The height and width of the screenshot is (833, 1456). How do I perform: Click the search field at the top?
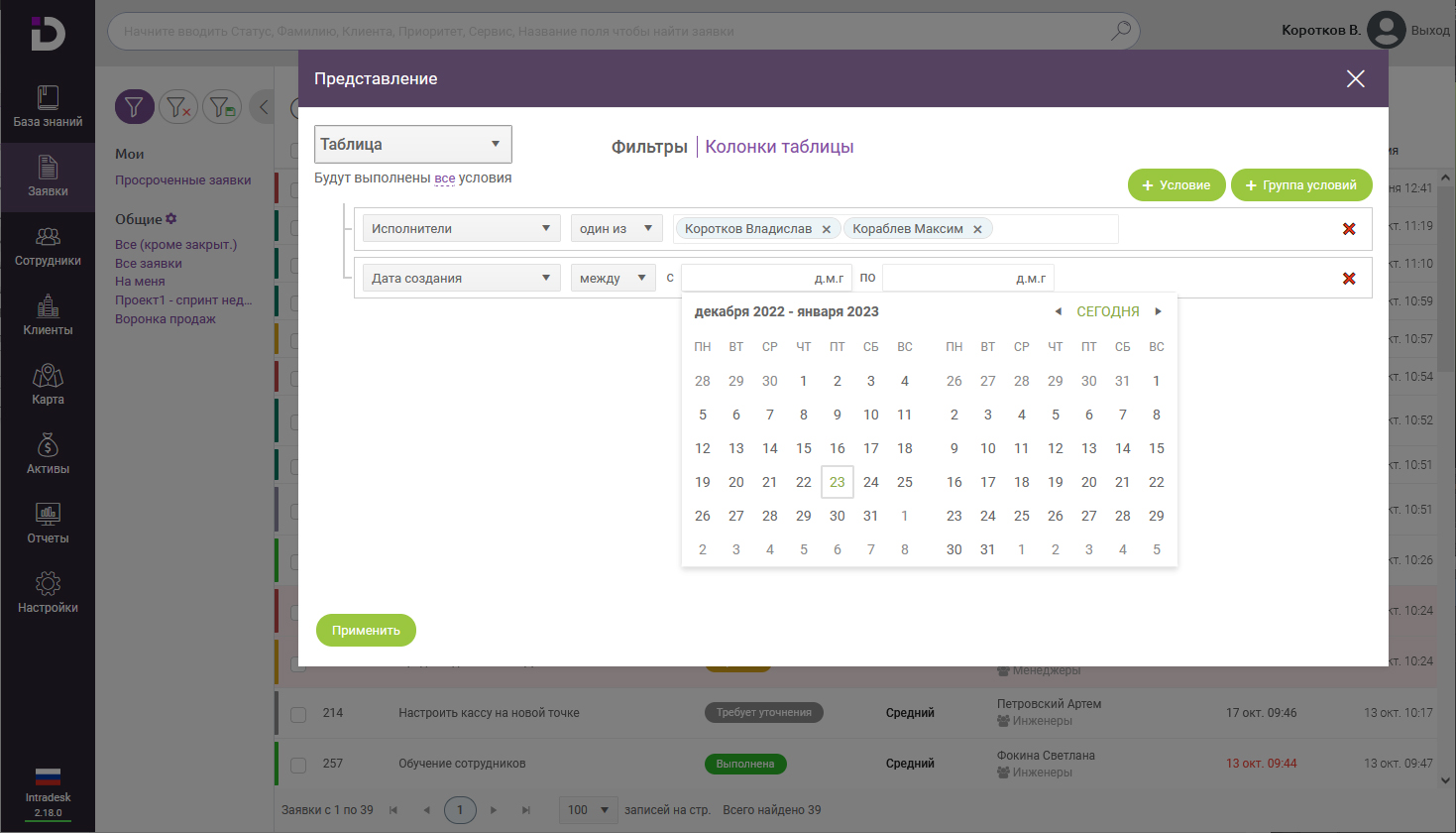coord(595,31)
